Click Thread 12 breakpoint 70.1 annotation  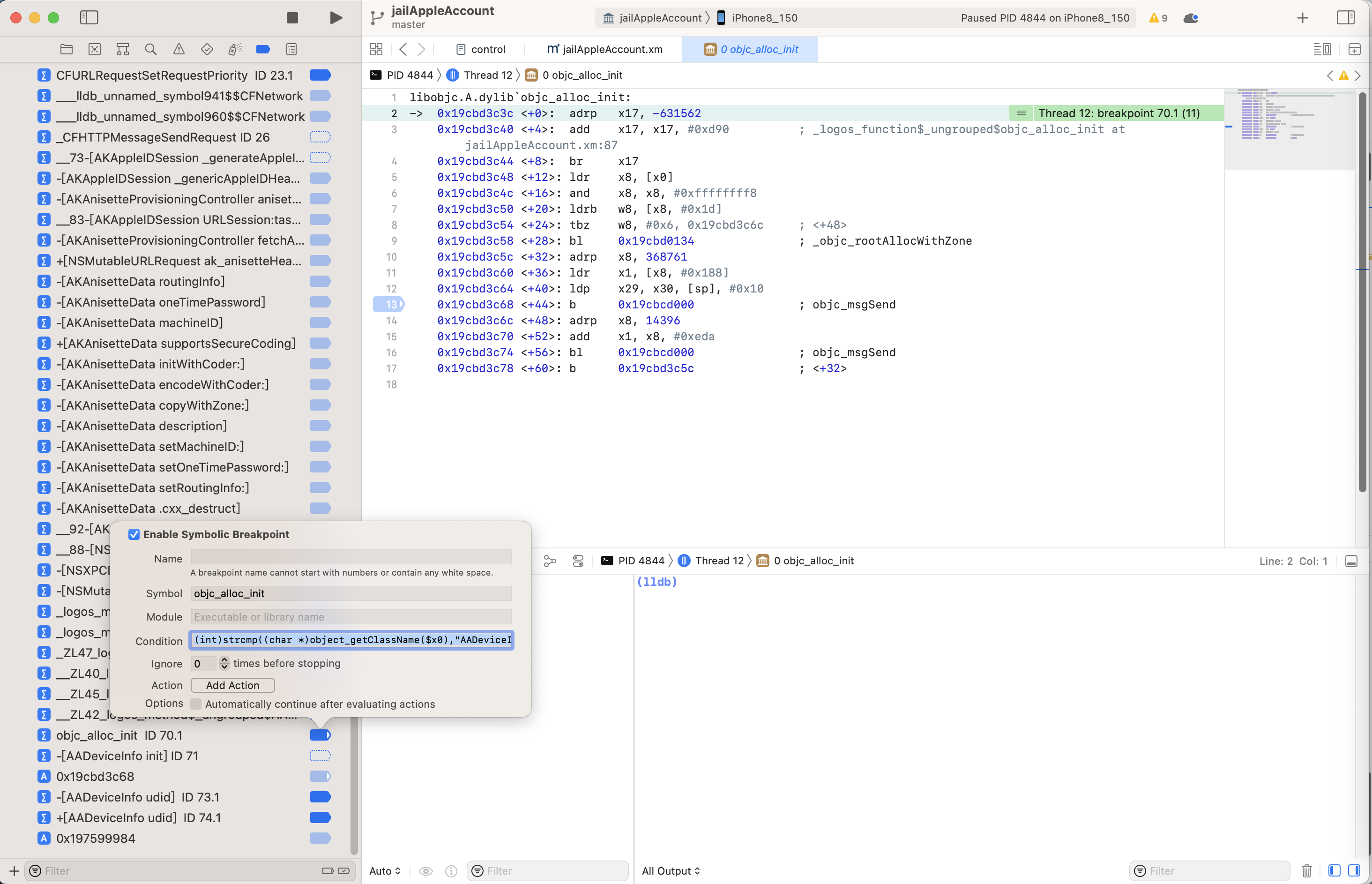click(x=1118, y=113)
